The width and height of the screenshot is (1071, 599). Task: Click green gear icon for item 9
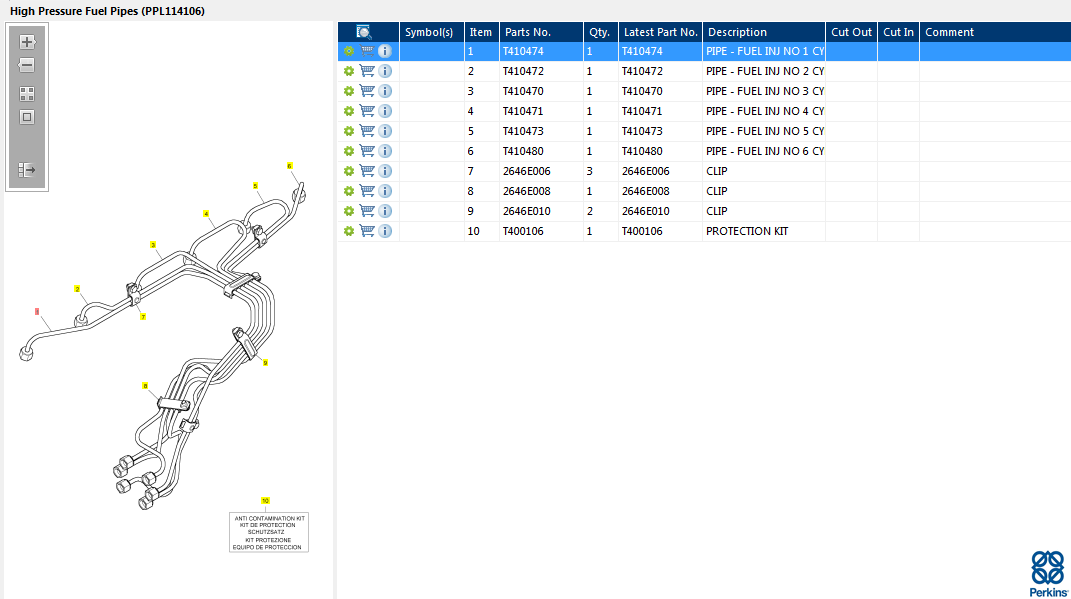tap(349, 211)
